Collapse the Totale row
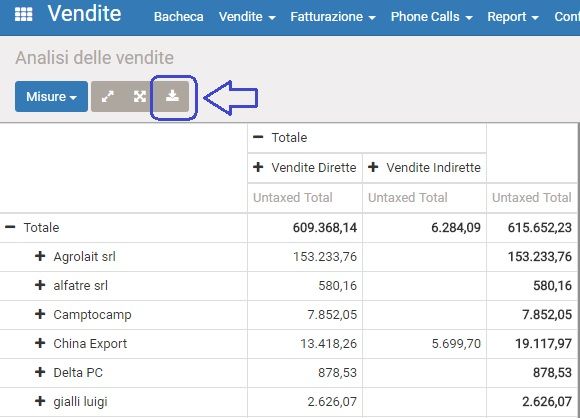 tap(10, 227)
